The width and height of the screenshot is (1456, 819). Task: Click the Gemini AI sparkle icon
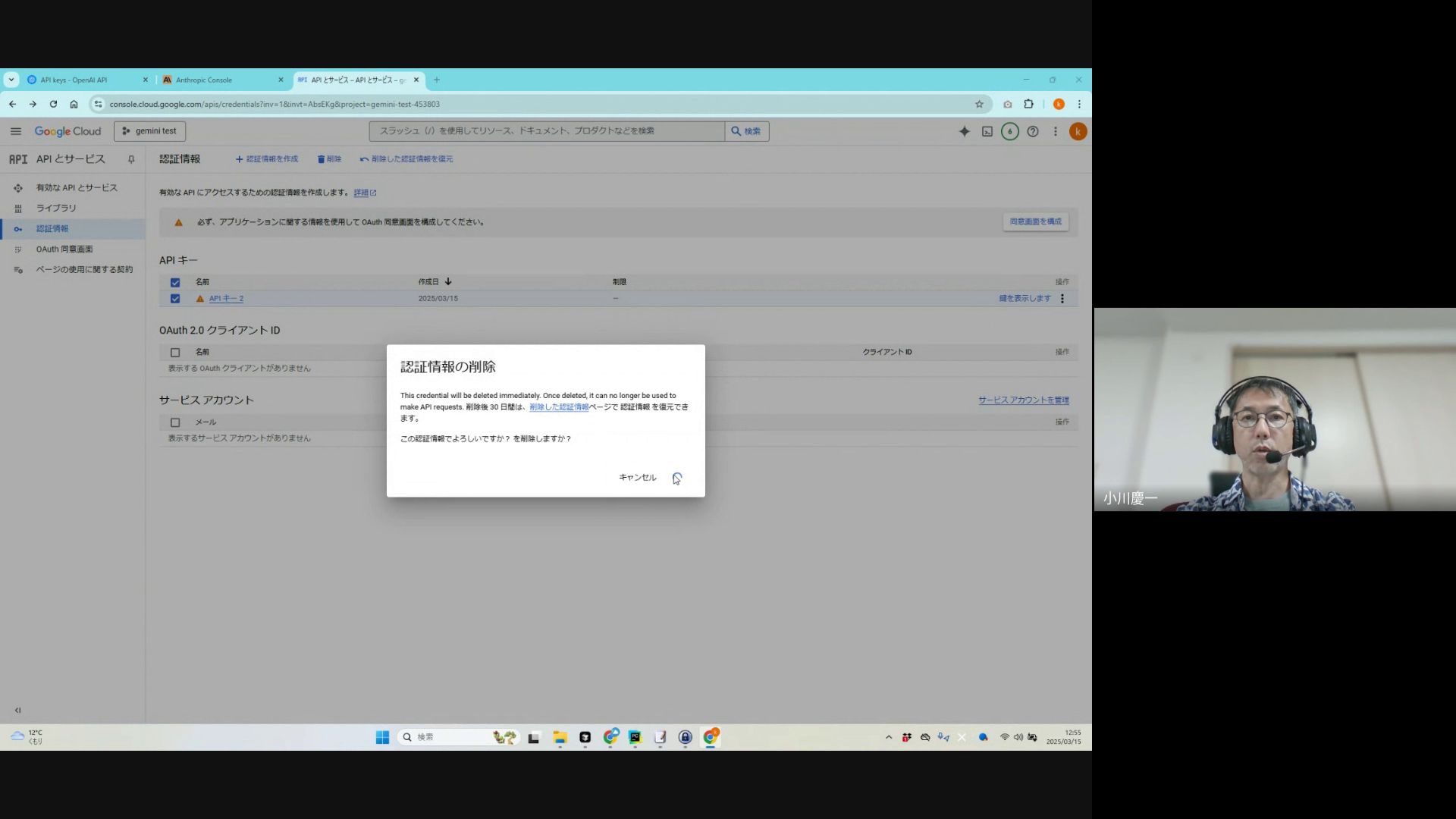pos(964,131)
